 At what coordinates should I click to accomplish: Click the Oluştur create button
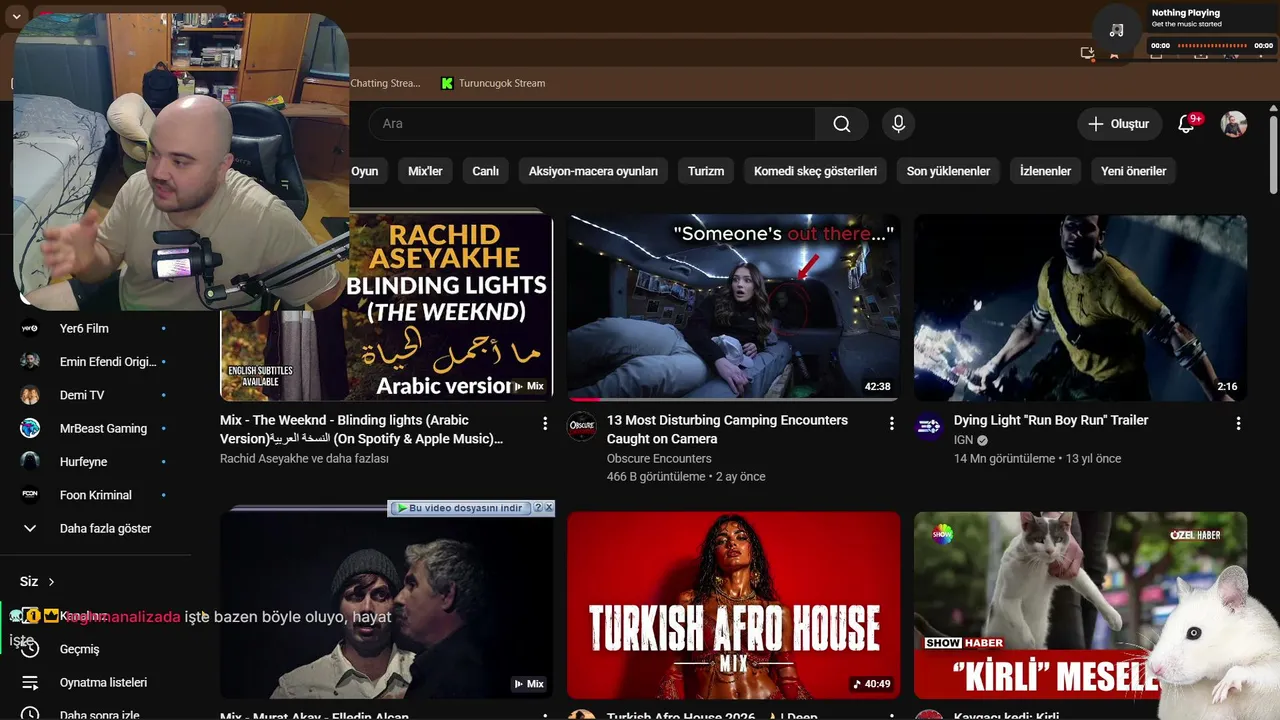point(1119,124)
